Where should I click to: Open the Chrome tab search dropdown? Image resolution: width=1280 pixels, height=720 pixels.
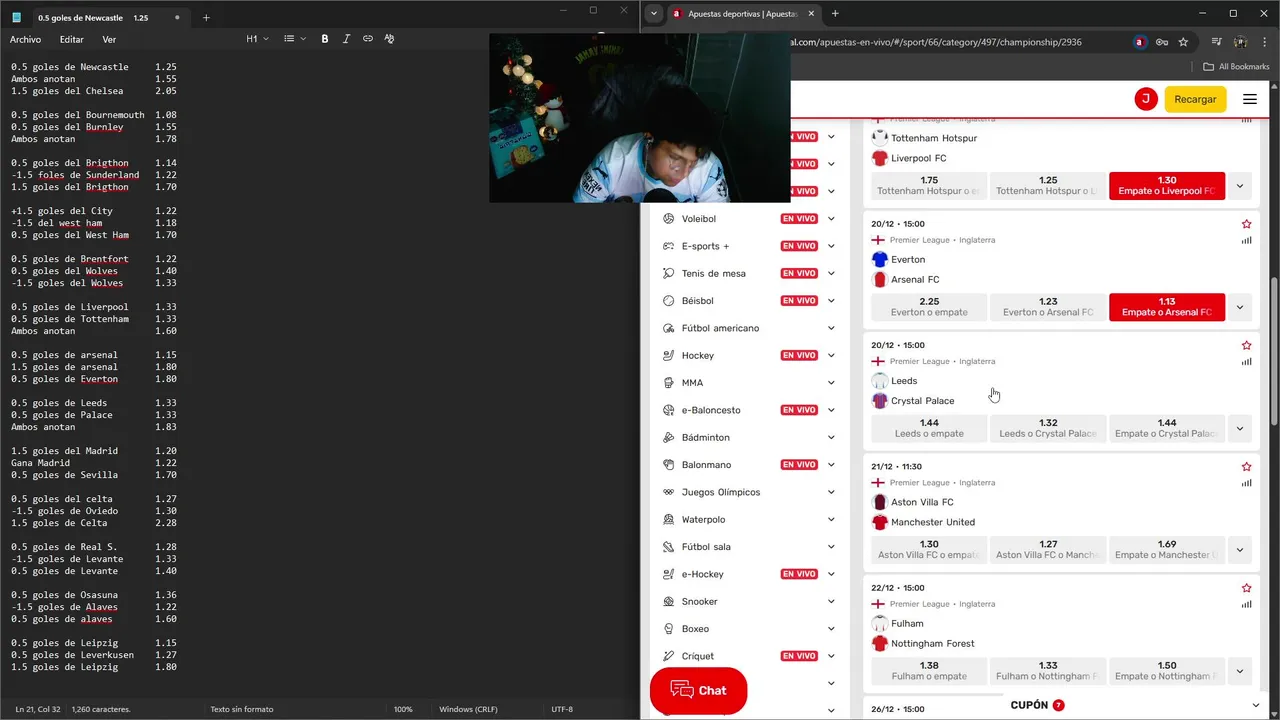tap(654, 14)
